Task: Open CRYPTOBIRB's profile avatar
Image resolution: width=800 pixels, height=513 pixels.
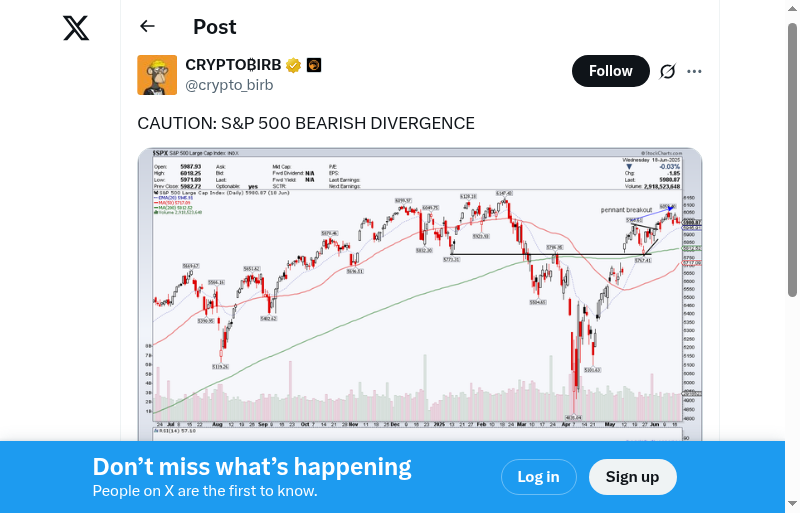Action: [x=157, y=75]
